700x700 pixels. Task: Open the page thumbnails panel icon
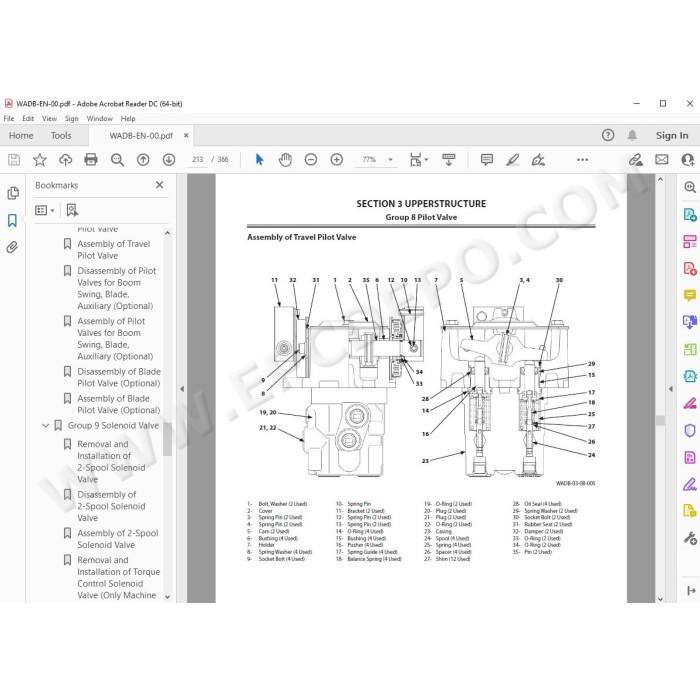coord(13,193)
